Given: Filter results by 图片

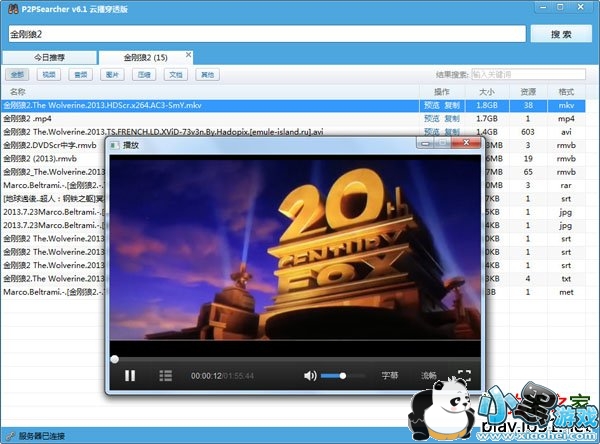Looking at the screenshot, I should 112,74.
